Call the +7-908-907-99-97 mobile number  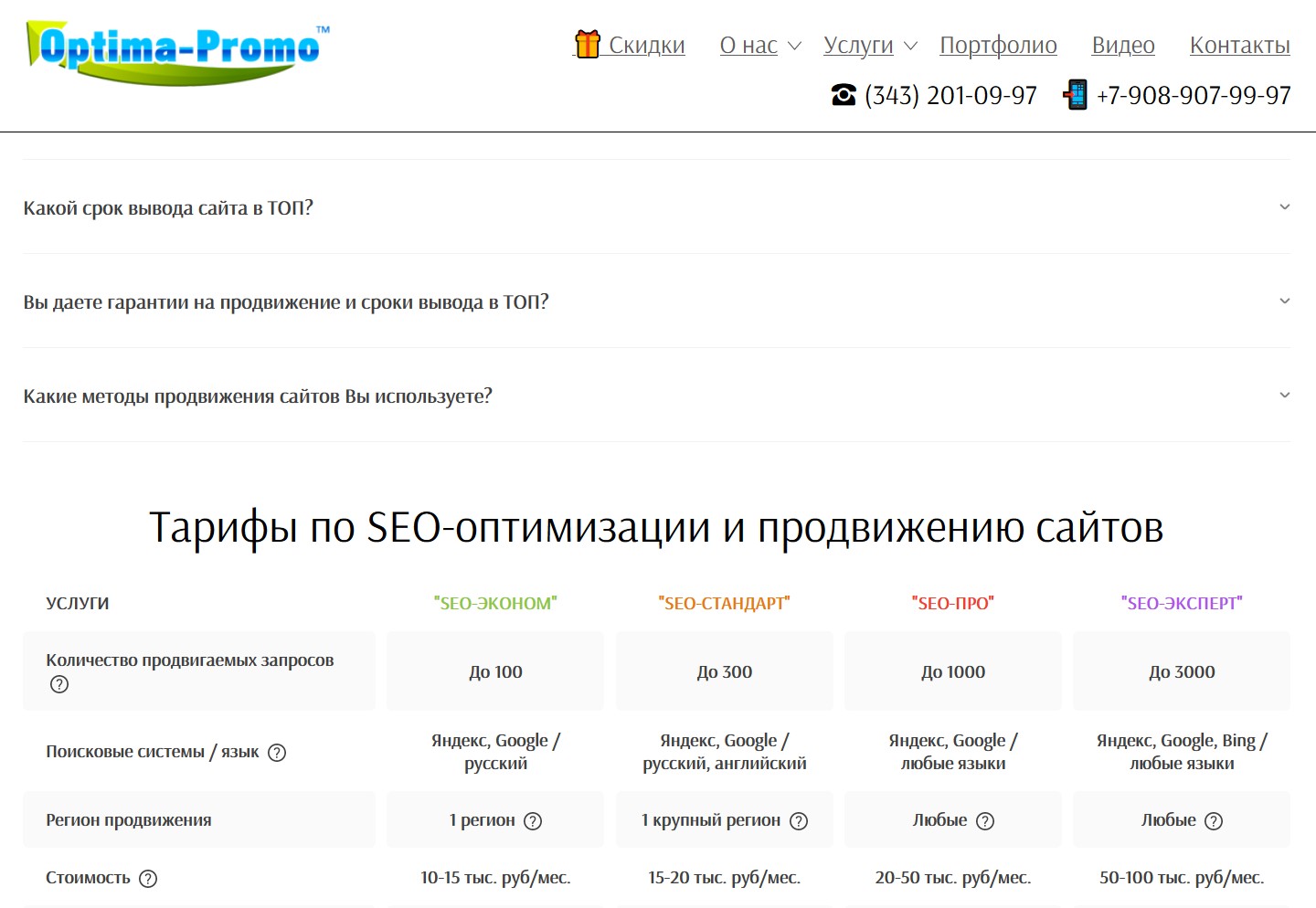[x=1194, y=95]
